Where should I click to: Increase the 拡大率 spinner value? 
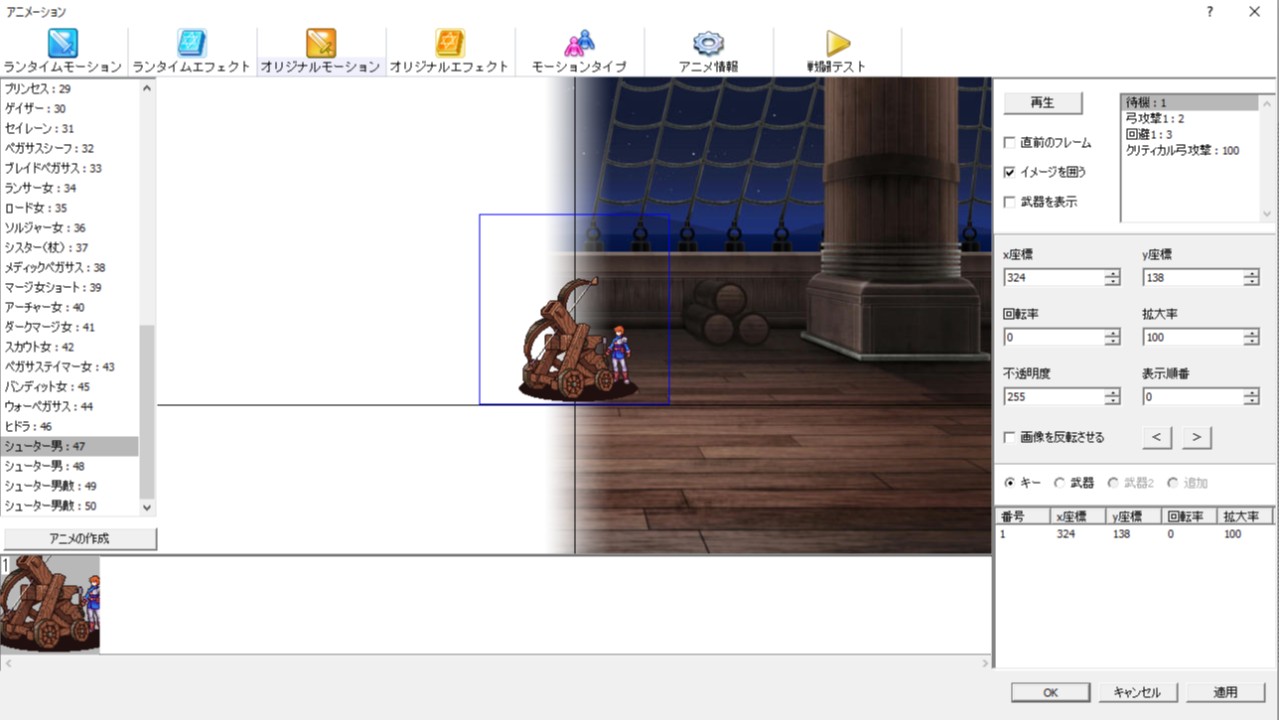[x=1251, y=333]
